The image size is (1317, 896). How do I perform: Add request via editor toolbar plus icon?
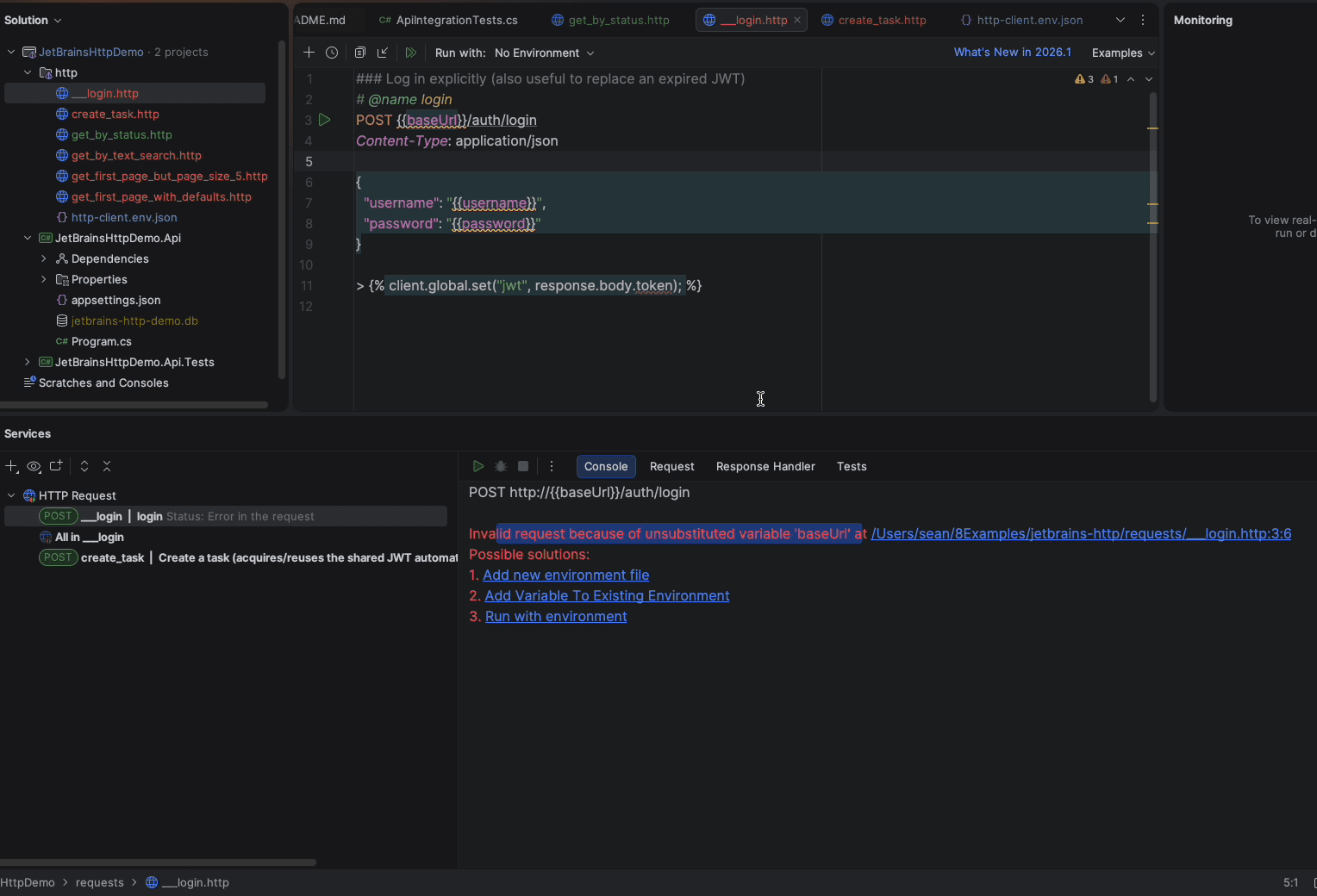click(x=309, y=53)
